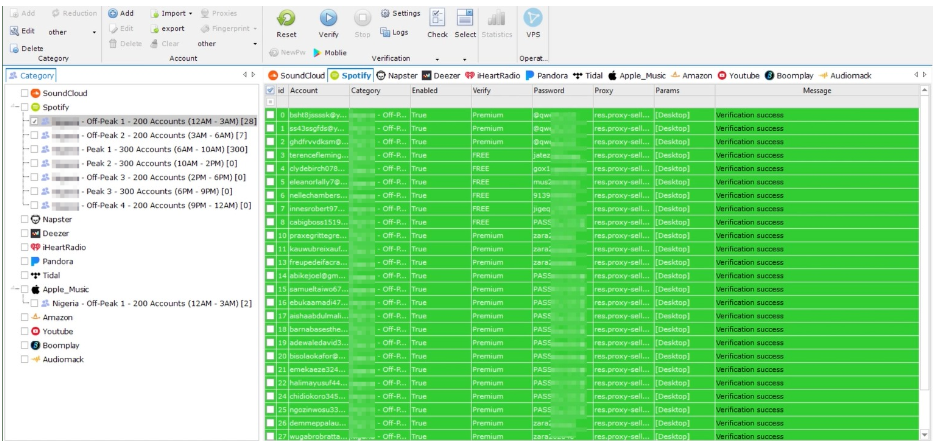
Task: Open the Account group 'other' dropdown
Action: (x=255, y=43)
